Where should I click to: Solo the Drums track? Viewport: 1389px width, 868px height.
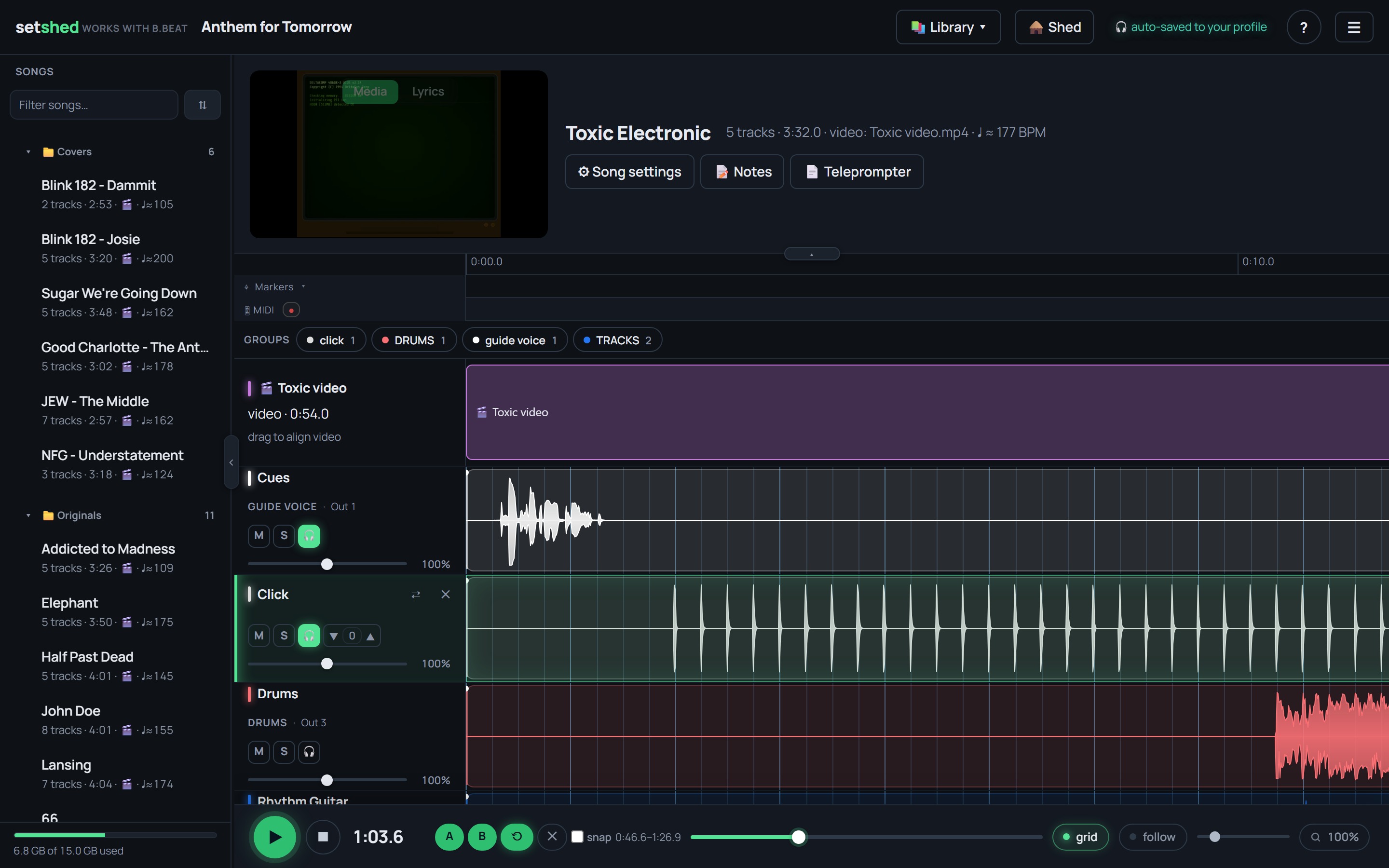pyautogui.click(x=284, y=752)
